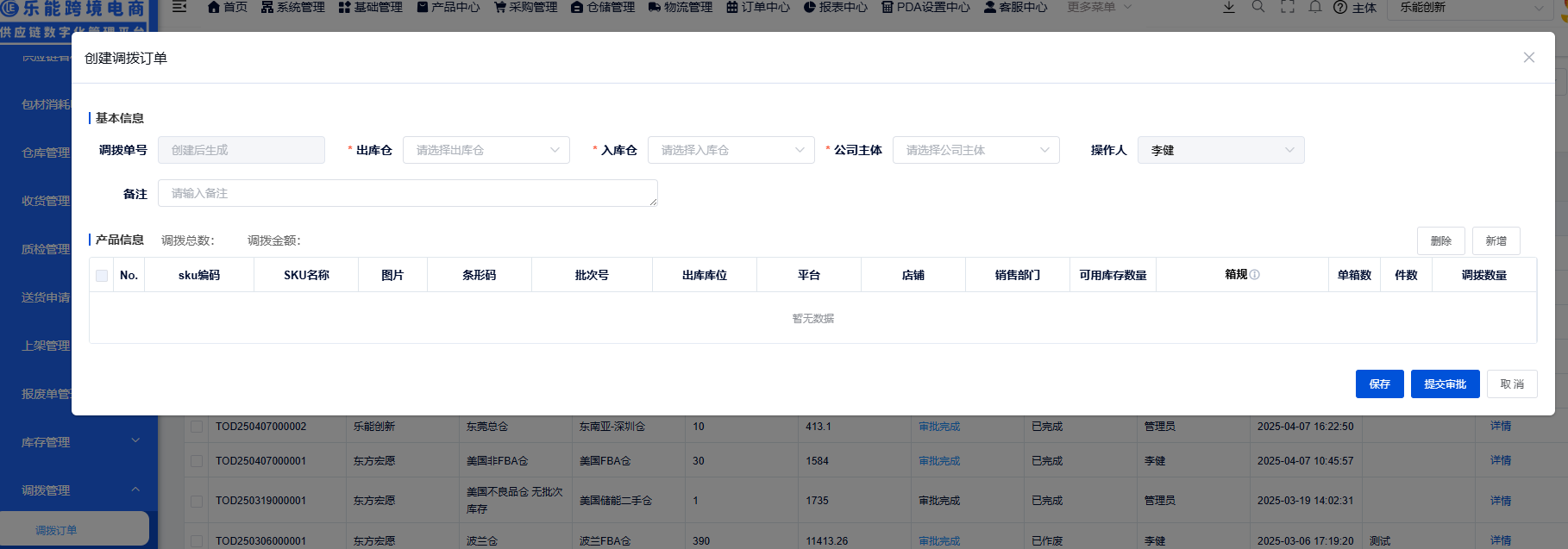
Task: Click the 调拨单号 input field
Action: pyautogui.click(x=241, y=150)
